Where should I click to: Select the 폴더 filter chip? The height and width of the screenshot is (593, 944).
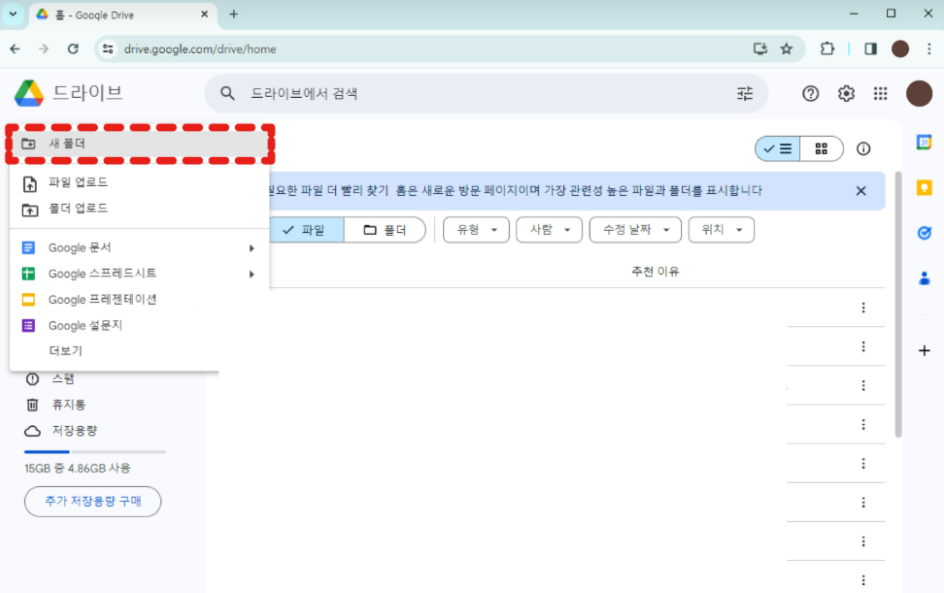click(385, 230)
